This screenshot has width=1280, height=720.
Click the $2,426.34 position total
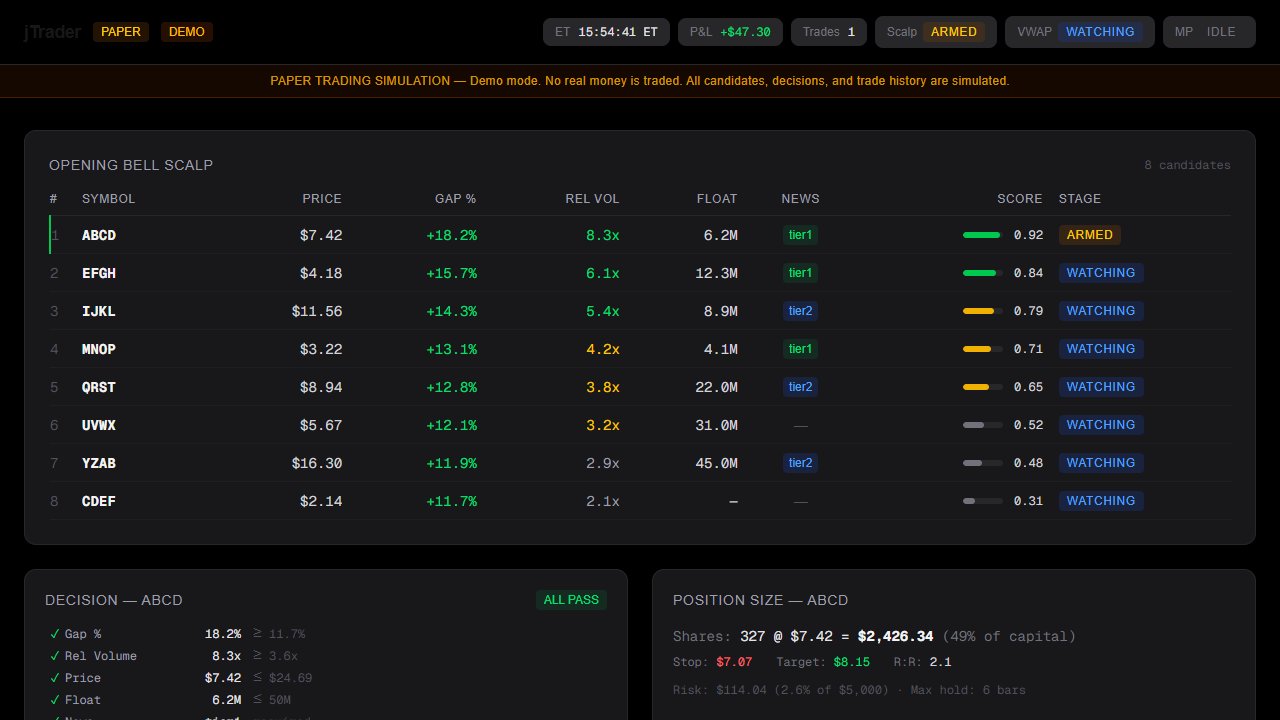pos(896,636)
